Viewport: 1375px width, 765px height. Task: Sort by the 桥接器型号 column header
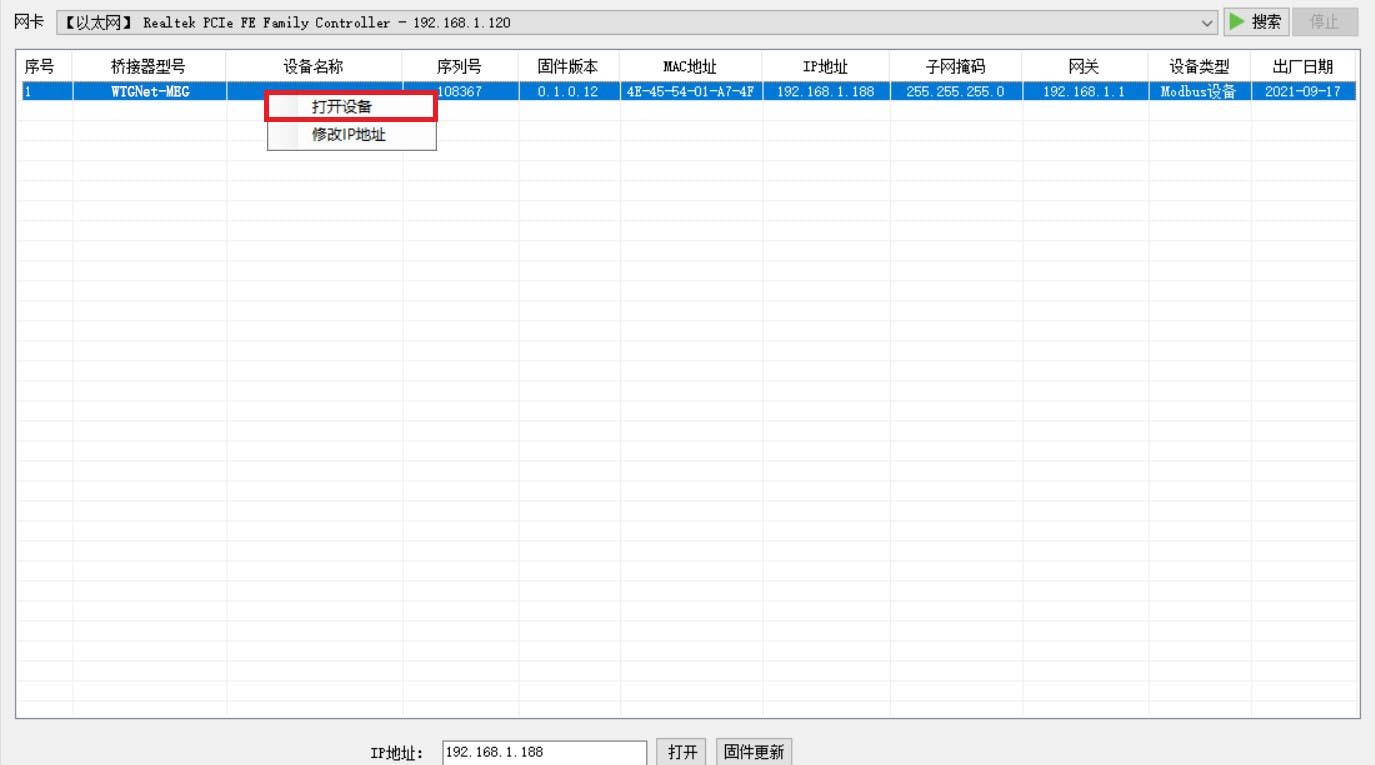149,67
